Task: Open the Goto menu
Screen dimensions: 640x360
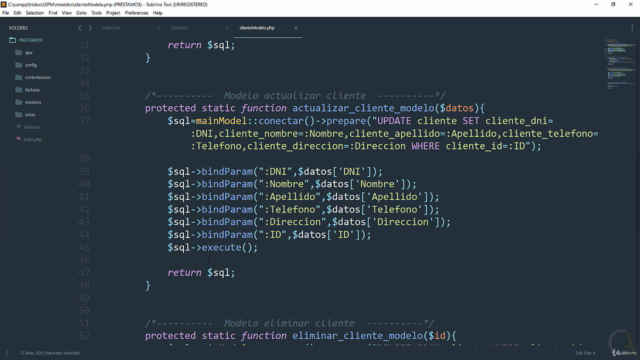Action: 81,13
